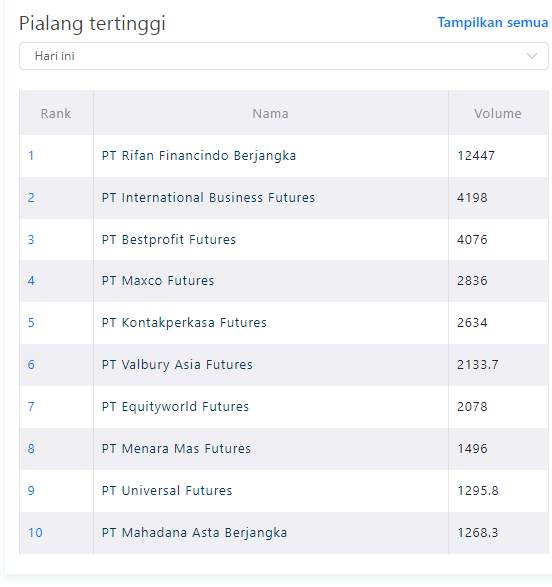Open the Tampilkan semua link

coord(492,22)
